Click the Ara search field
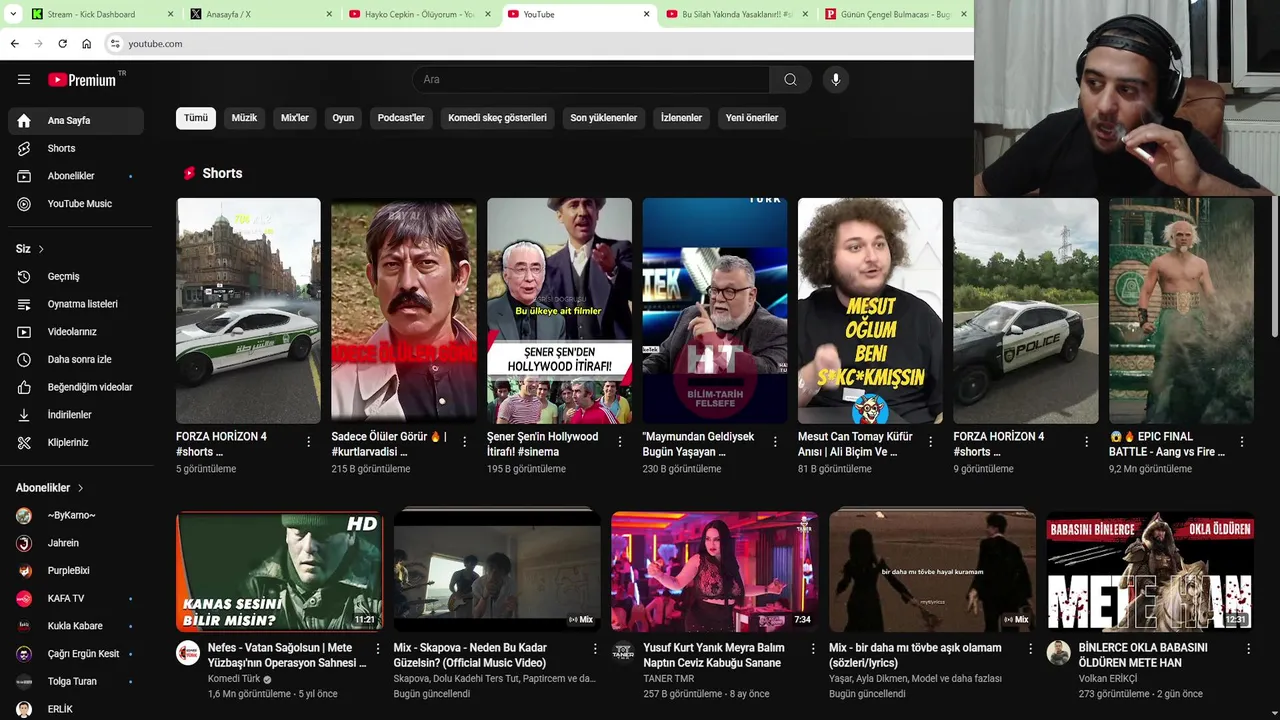 click(591, 80)
